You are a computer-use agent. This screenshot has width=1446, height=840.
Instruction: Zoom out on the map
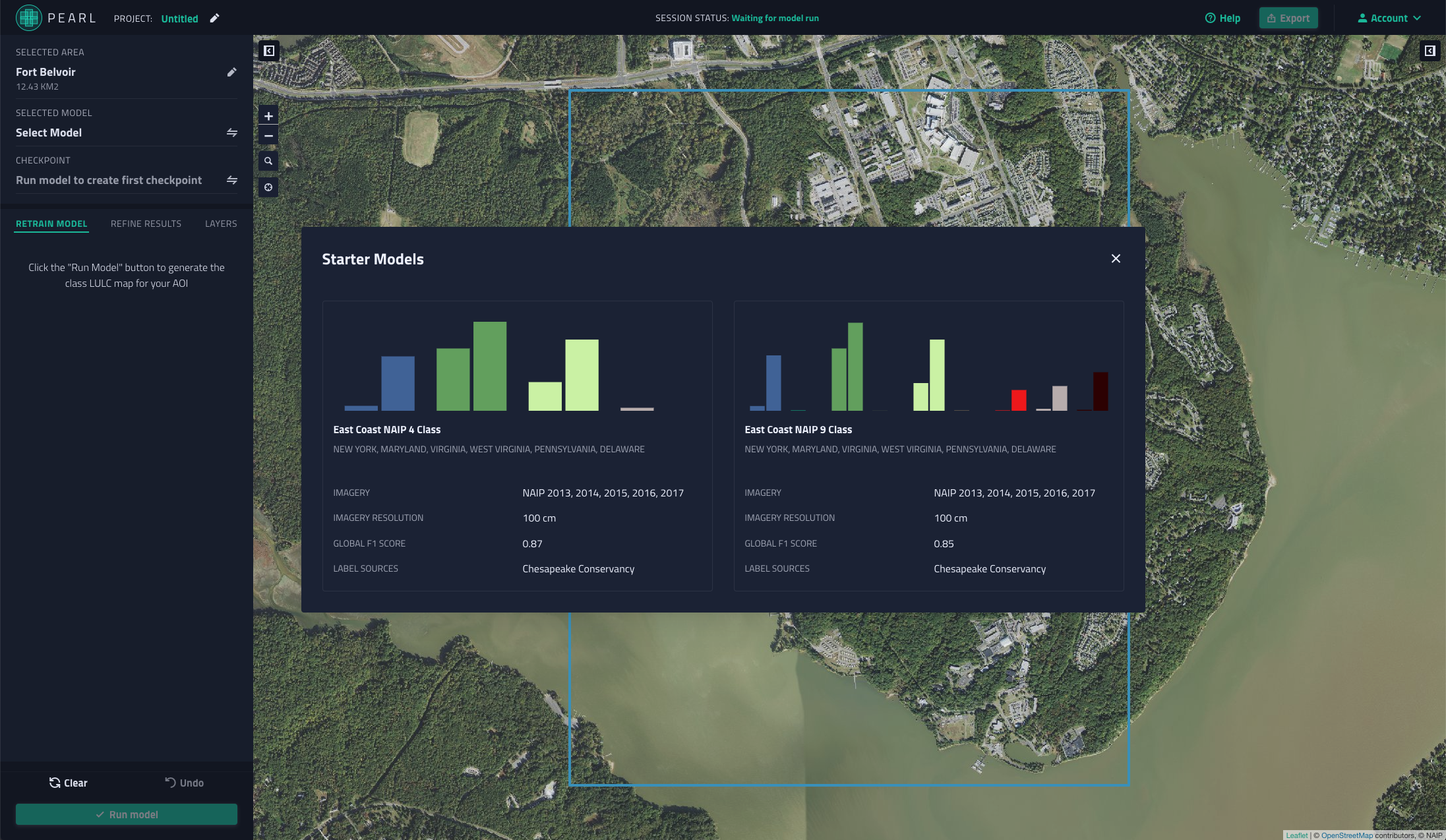click(268, 136)
